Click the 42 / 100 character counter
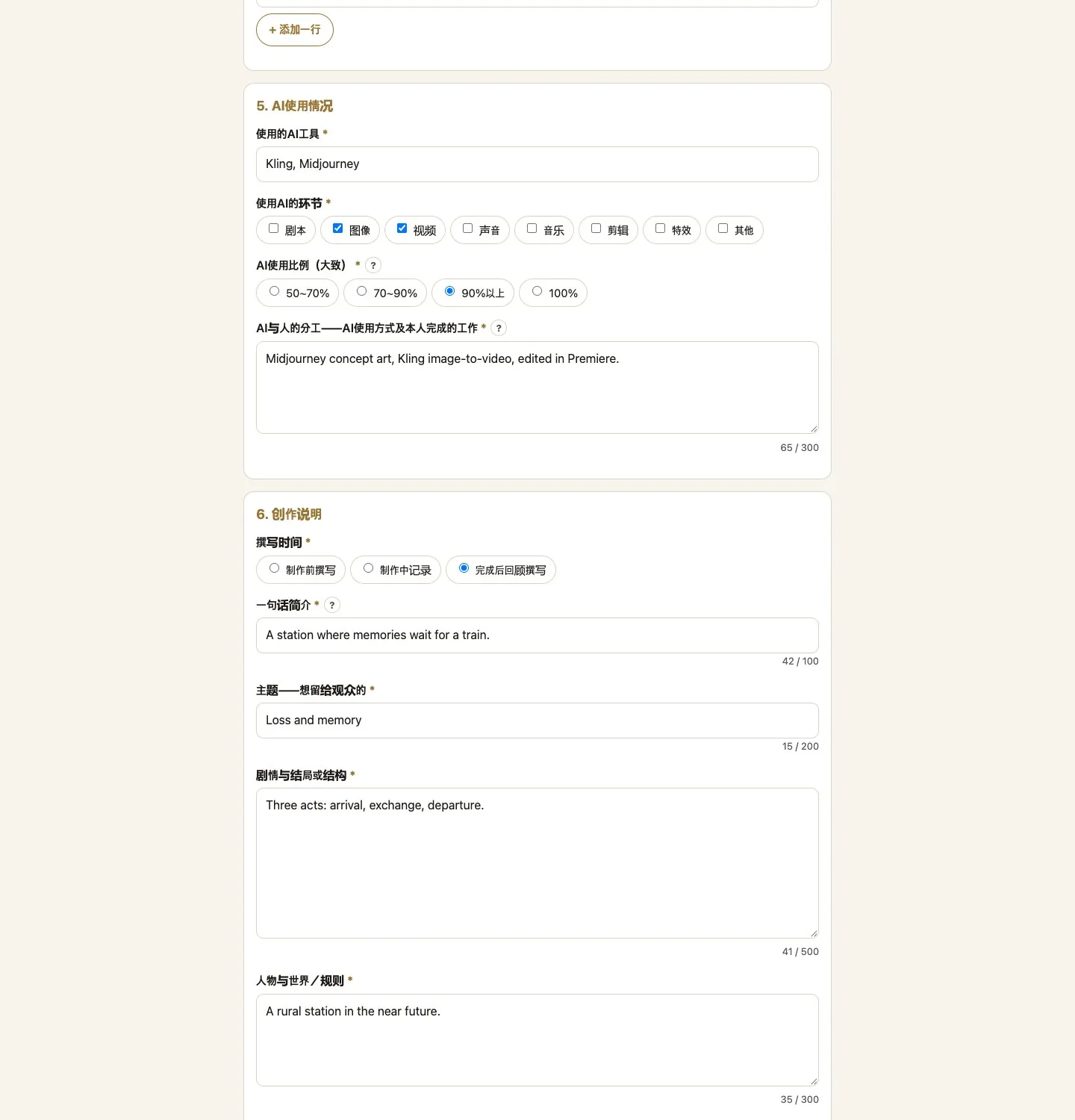The width and height of the screenshot is (1075, 1120). click(x=800, y=662)
